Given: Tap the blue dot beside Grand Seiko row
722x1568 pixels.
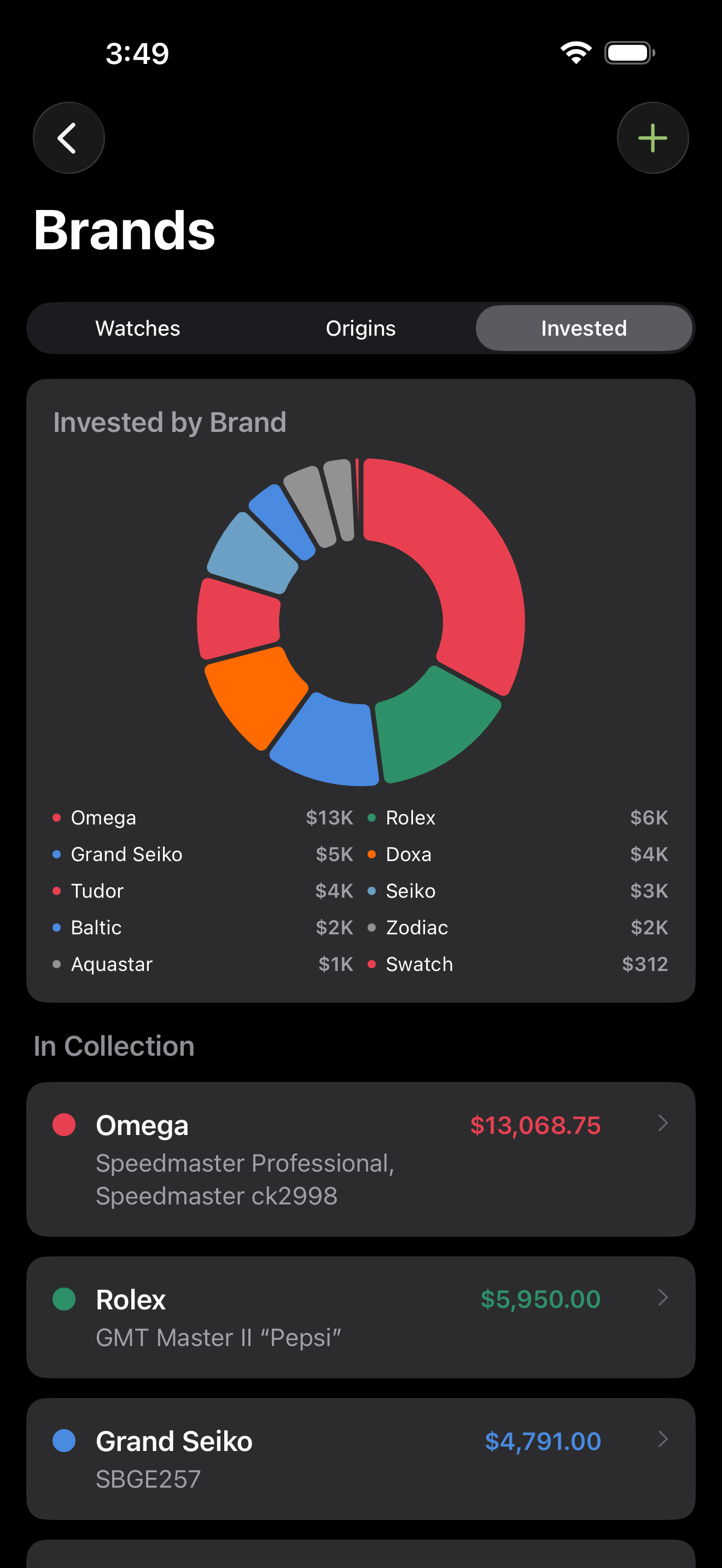Looking at the screenshot, I should click(x=64, y=1440).
